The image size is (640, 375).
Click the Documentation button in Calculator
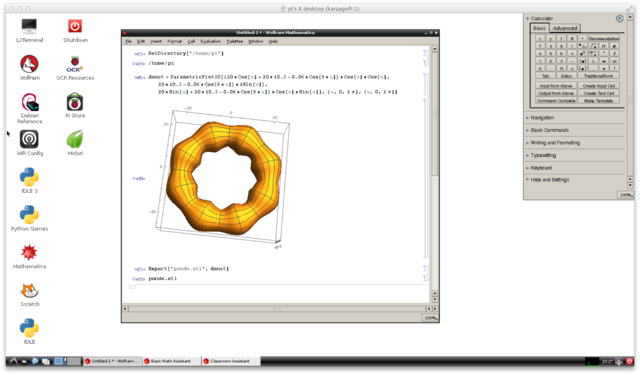603,38
